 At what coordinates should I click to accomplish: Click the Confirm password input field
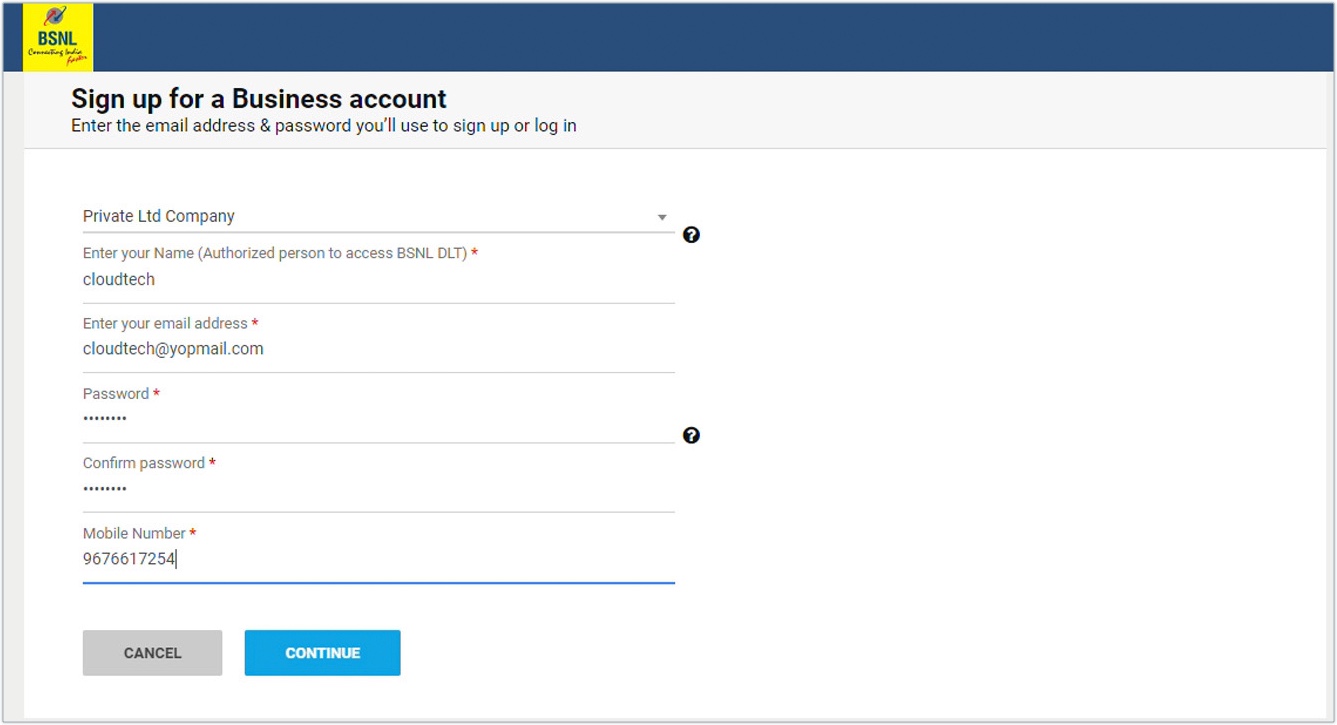pos(378,487)
